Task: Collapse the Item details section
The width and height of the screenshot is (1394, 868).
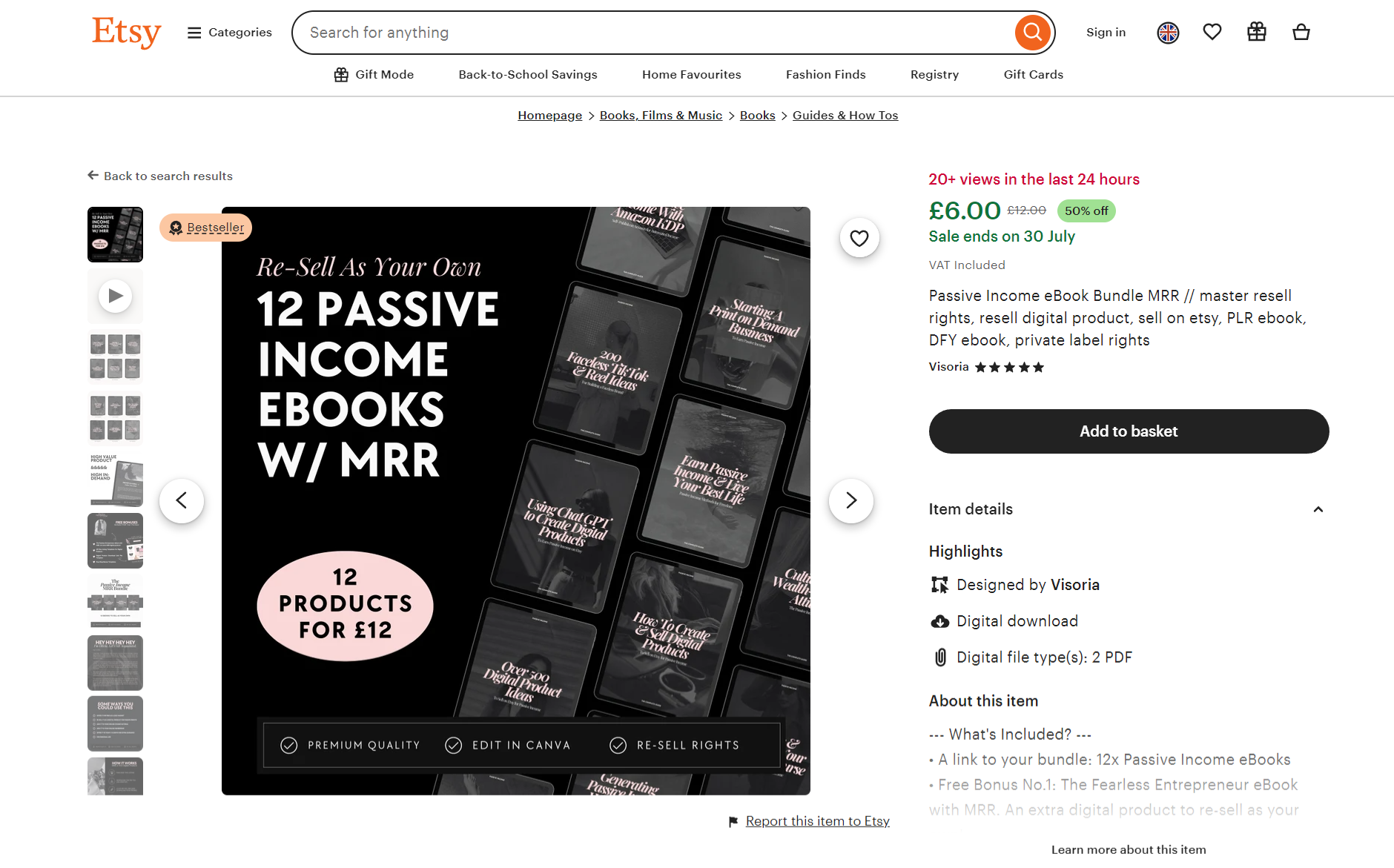Action: click(1318, 510)
